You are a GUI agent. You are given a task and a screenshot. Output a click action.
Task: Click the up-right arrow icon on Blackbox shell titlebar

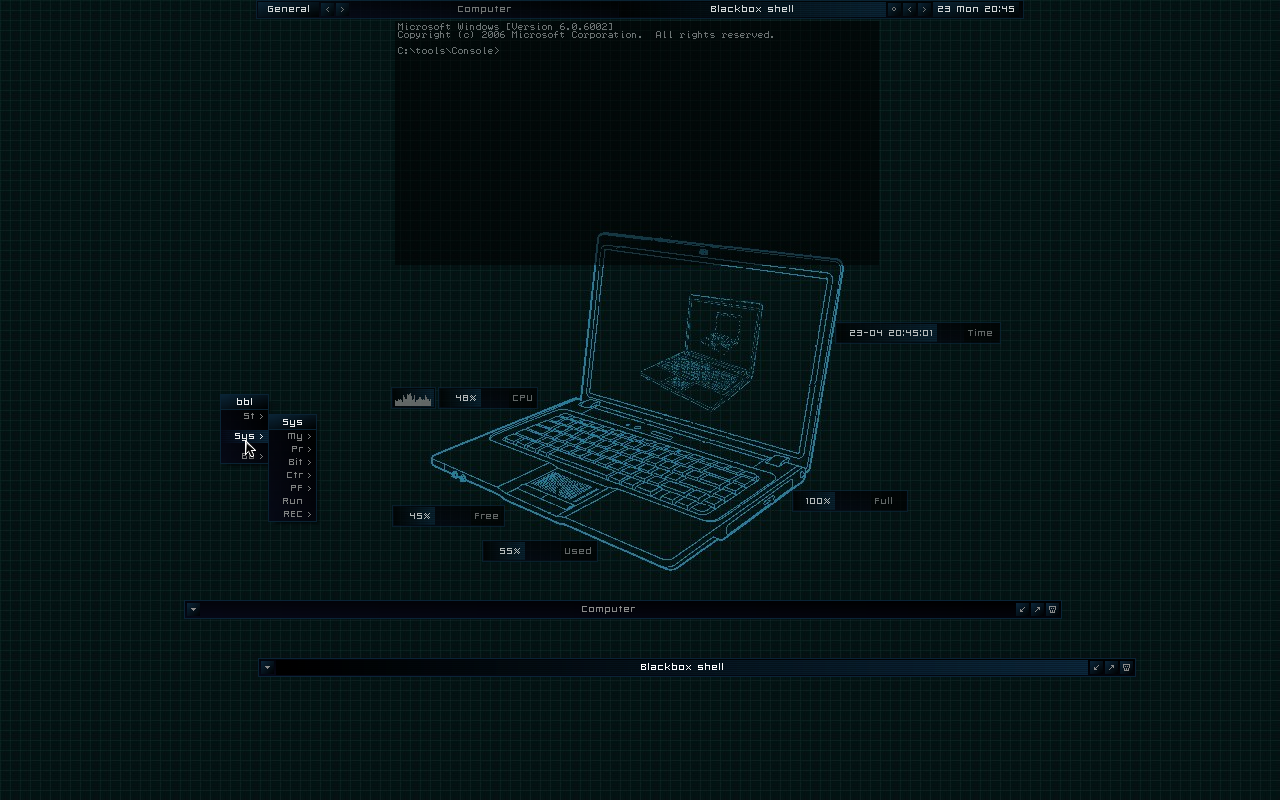click(1111, 667)
